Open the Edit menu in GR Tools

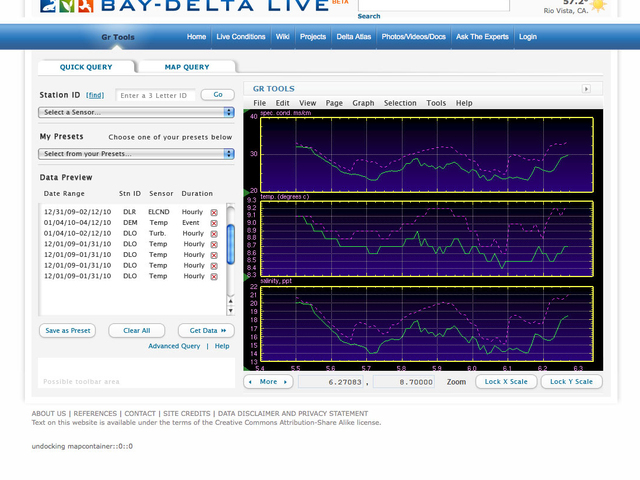coord(282,103)
